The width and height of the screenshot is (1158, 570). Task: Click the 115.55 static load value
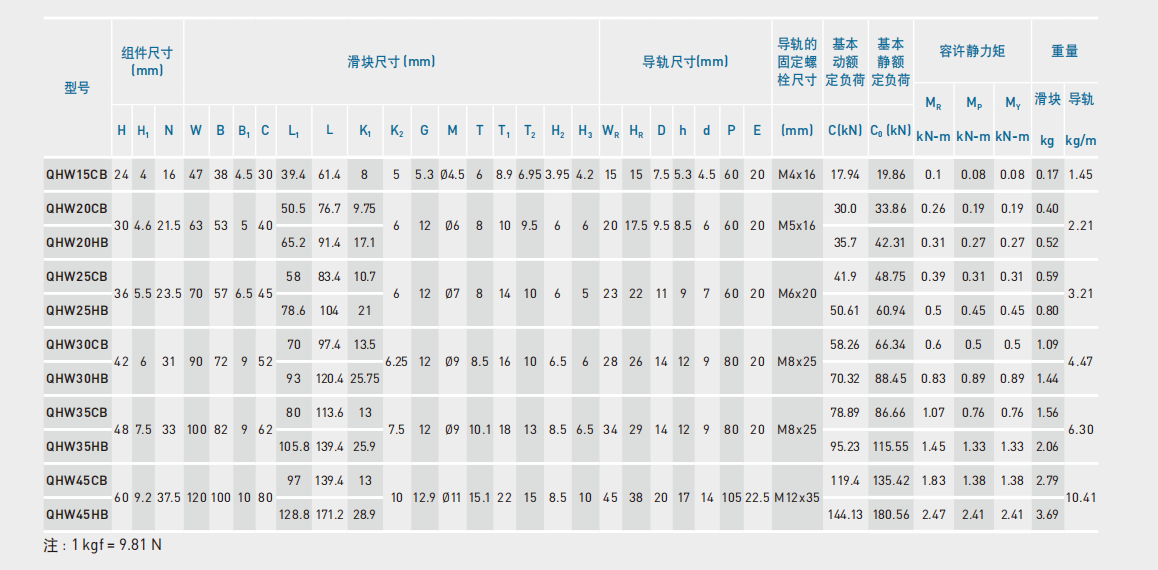click(x=891, y=447)
